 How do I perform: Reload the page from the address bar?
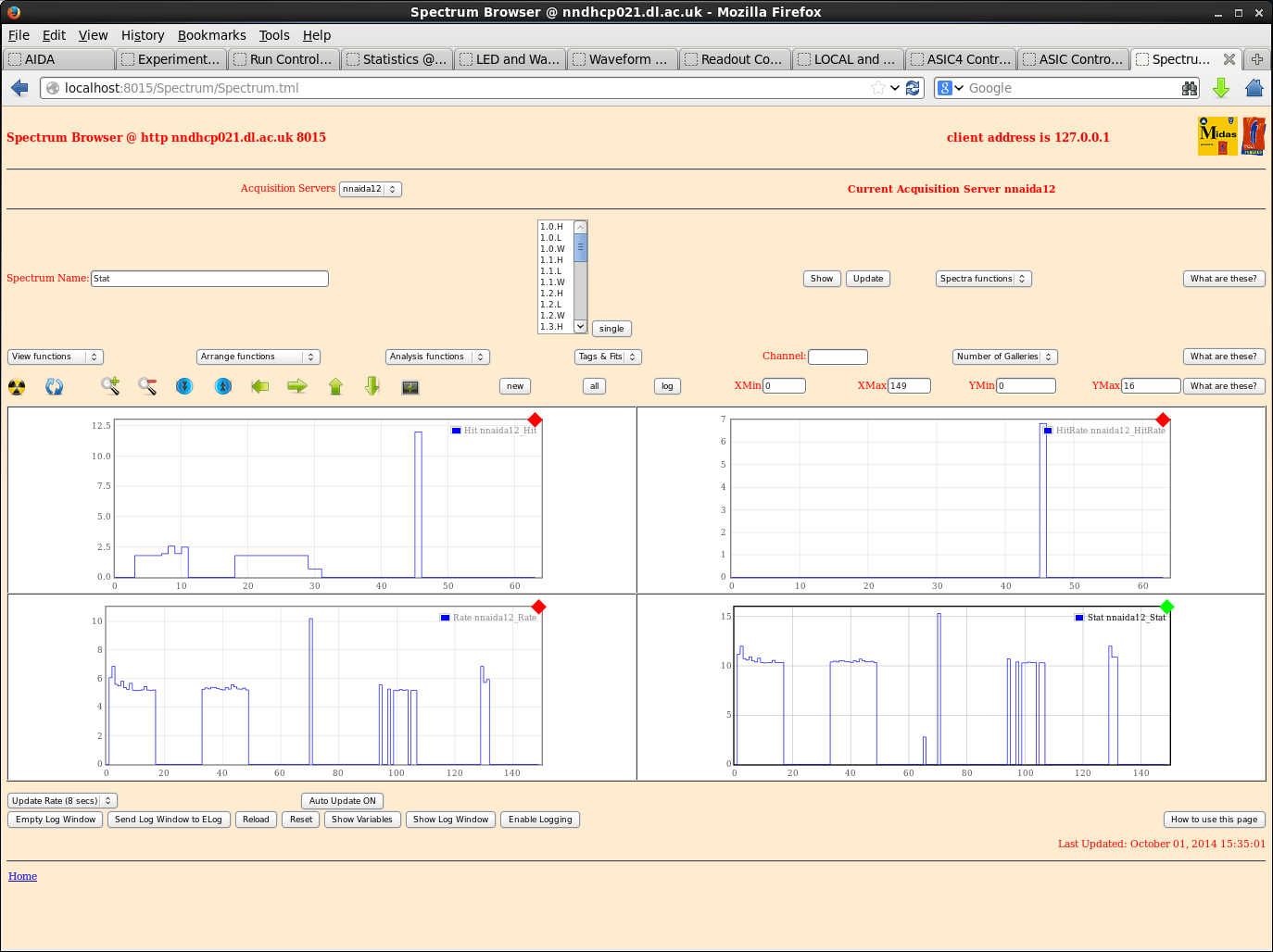(x=913, y=88)
